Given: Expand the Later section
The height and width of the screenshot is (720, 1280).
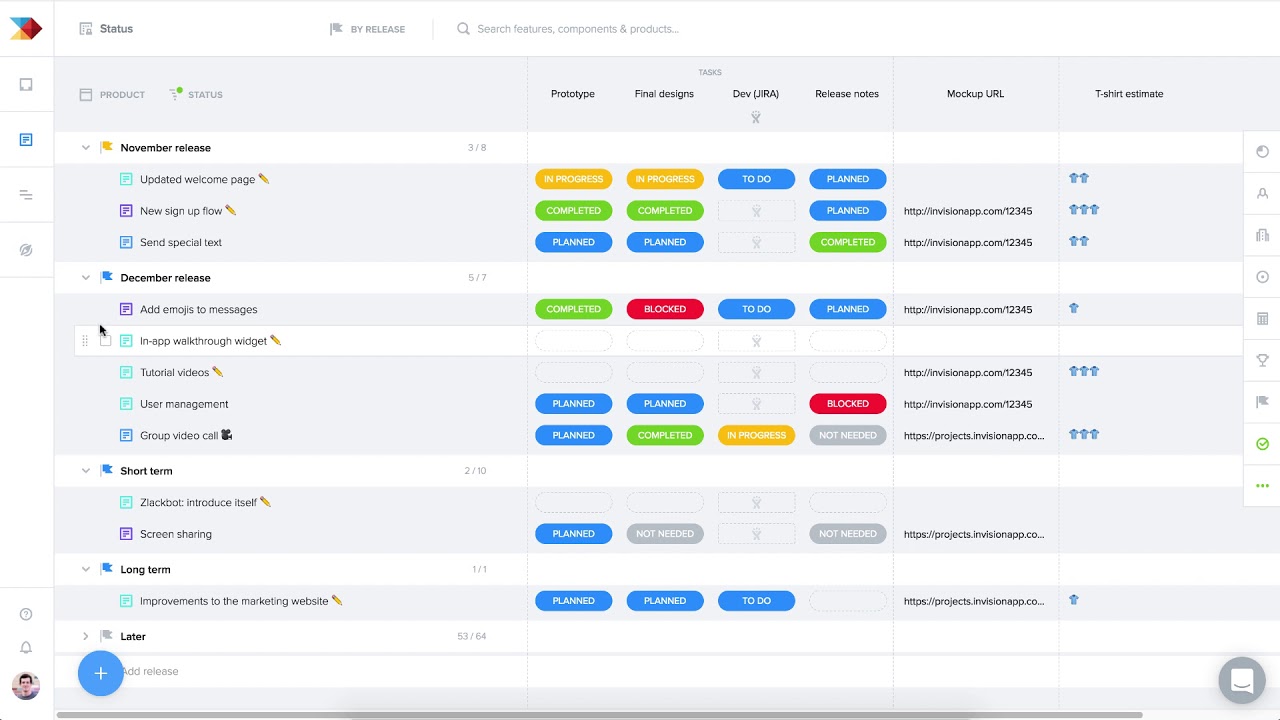Looking at the screenshot, I should click(85, 636).
